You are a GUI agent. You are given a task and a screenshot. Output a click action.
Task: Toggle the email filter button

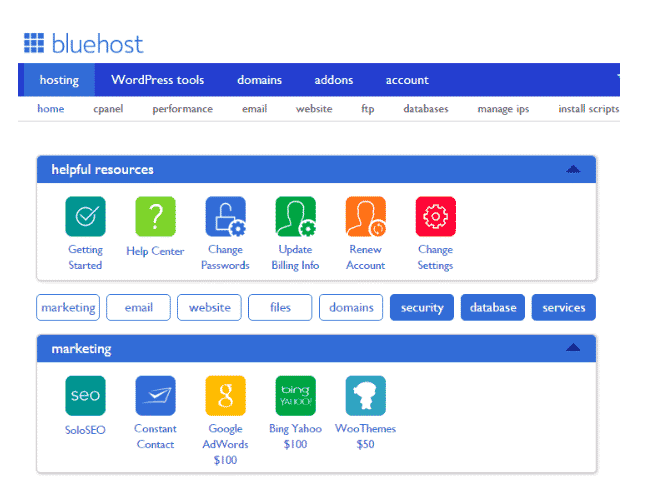(x=139, y=308)
